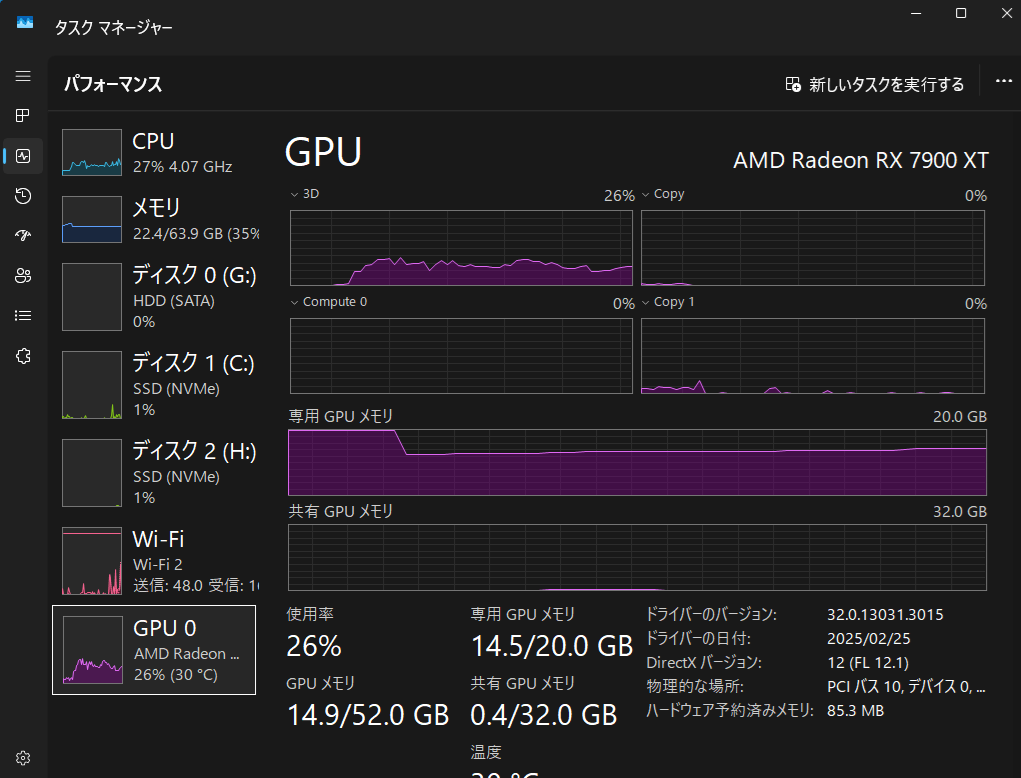Select メモリ in the performance list
Image resolution: width=1021 pixels, height=778 pixels.
155,219
